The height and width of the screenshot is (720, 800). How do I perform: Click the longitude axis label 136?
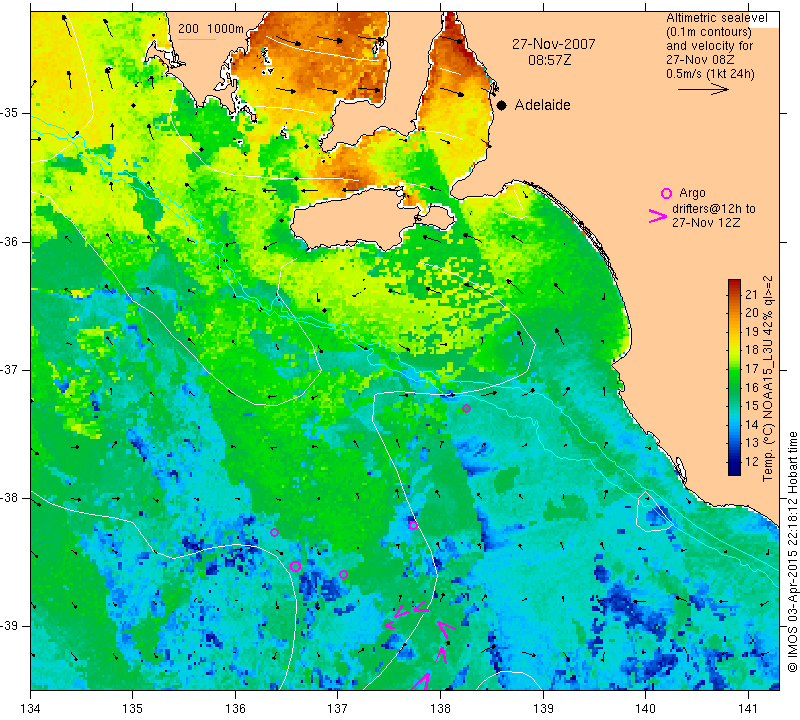[x=236, y=709]
